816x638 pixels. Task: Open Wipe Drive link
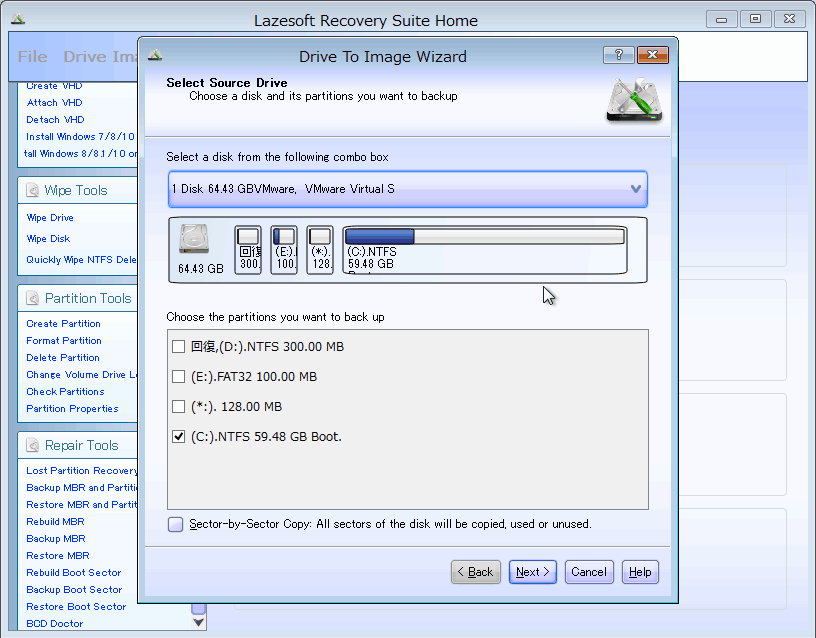[50, 218]
